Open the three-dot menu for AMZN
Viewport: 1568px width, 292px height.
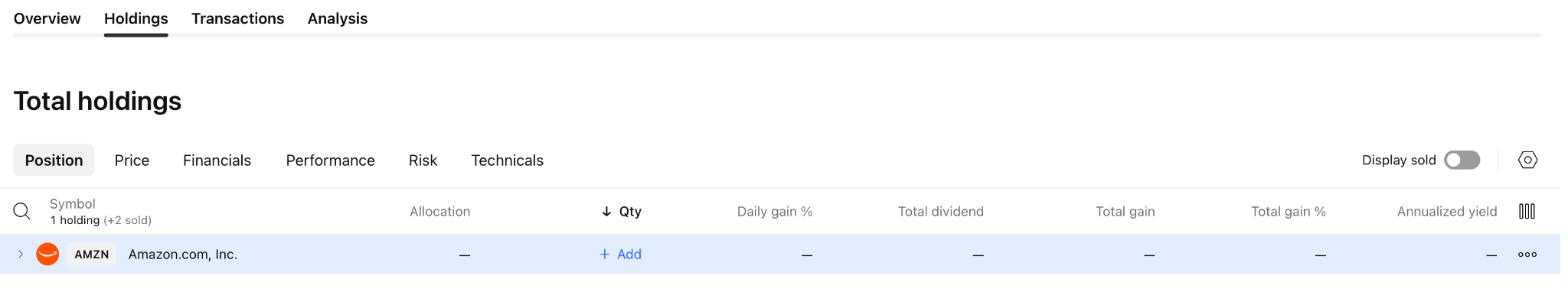1527,255
